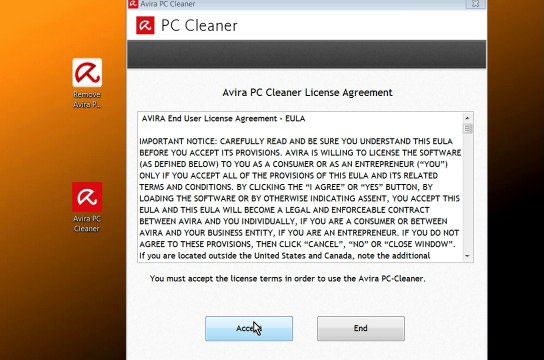Click inside the EULA license text box
The width and height of the screenshot is (544, 360).
tap(300, 187)
